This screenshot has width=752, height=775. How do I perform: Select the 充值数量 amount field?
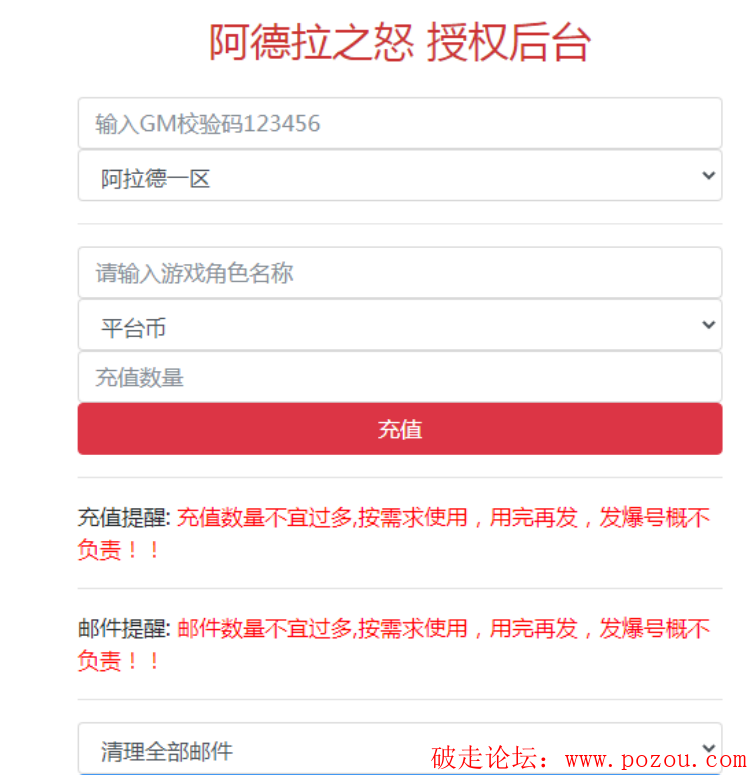(399, 377)
